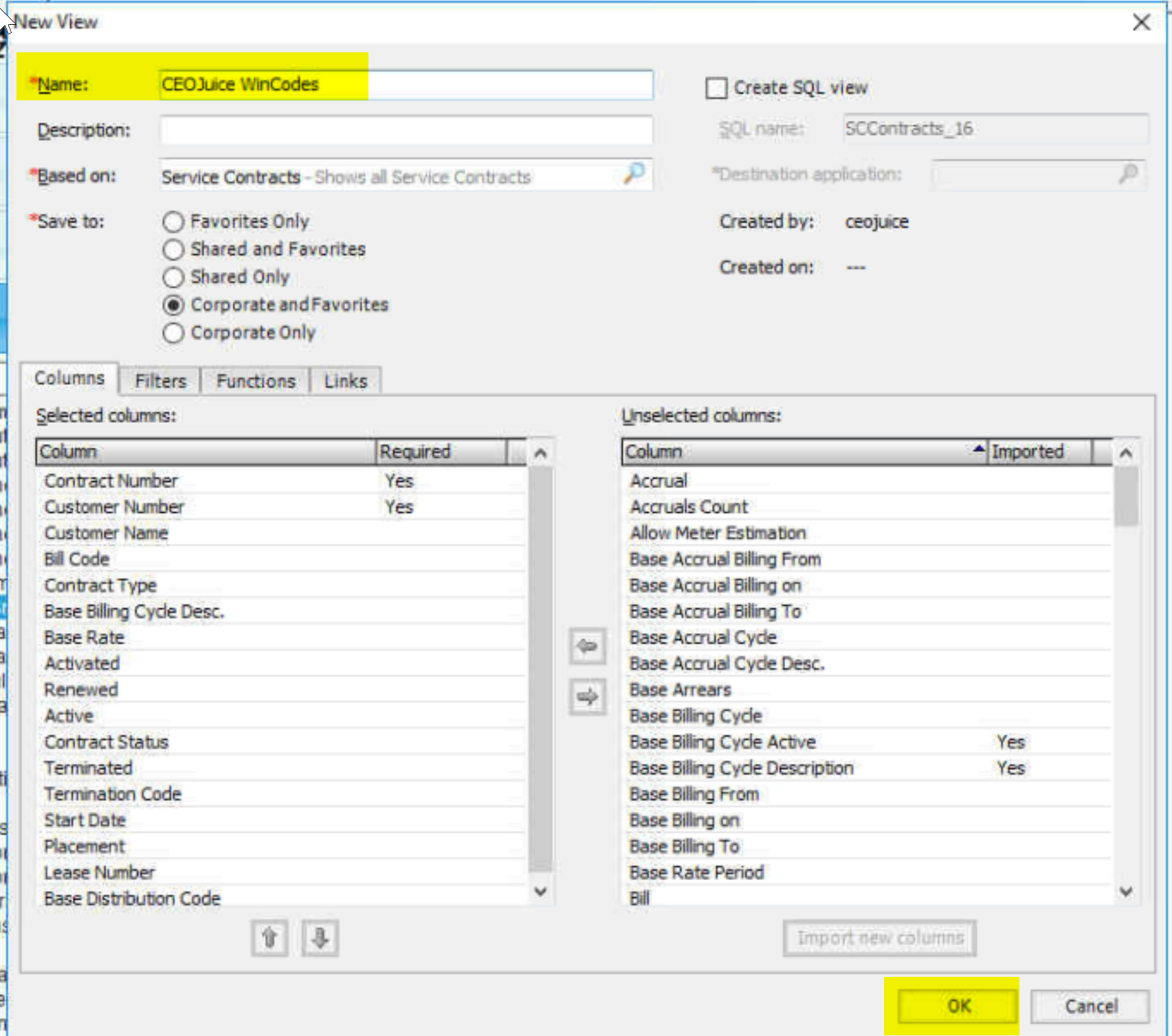Viewport: 1172px width, 1036px height.
Task: Select the Renewed row
Action: [281, 690]
